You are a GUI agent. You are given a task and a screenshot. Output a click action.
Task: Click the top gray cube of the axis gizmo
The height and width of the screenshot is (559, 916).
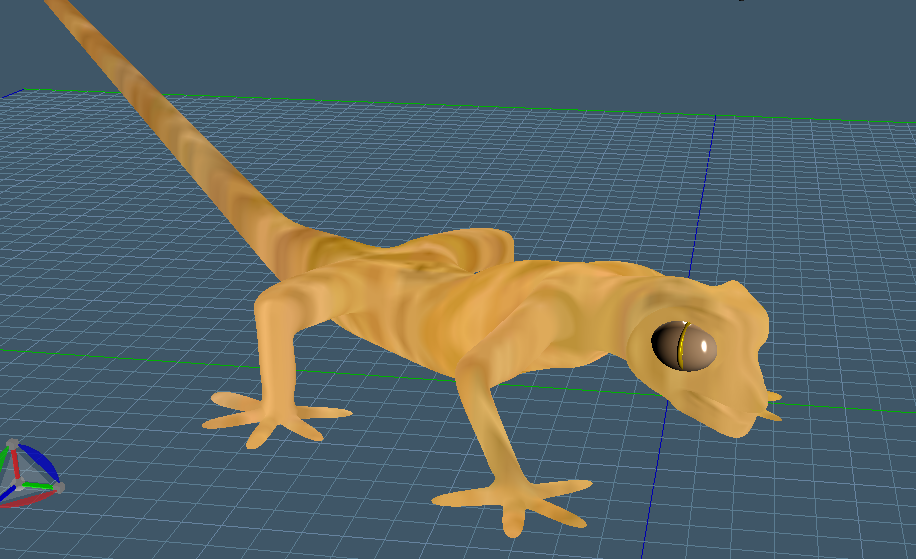[x=12, y=443]
